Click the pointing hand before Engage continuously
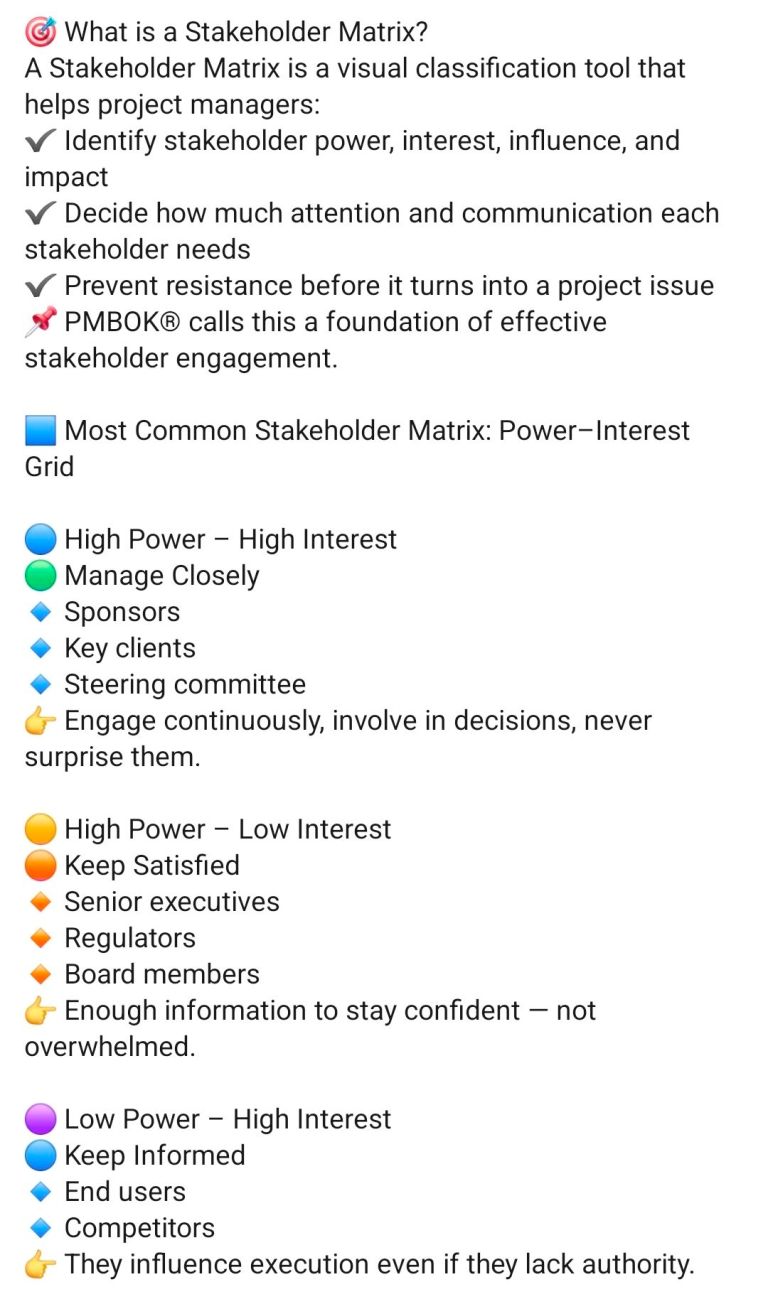The width and height of the screenshot is (768, 1304). pos(41,721)
